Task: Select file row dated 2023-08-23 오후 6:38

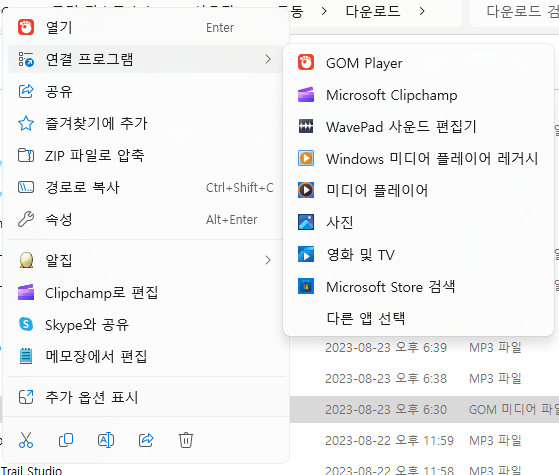Action: 424,378
